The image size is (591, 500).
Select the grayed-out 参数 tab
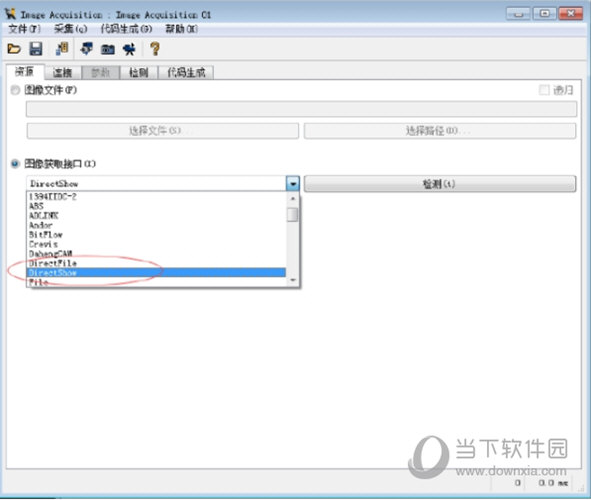pyautogui.click(x=101, y=72)
